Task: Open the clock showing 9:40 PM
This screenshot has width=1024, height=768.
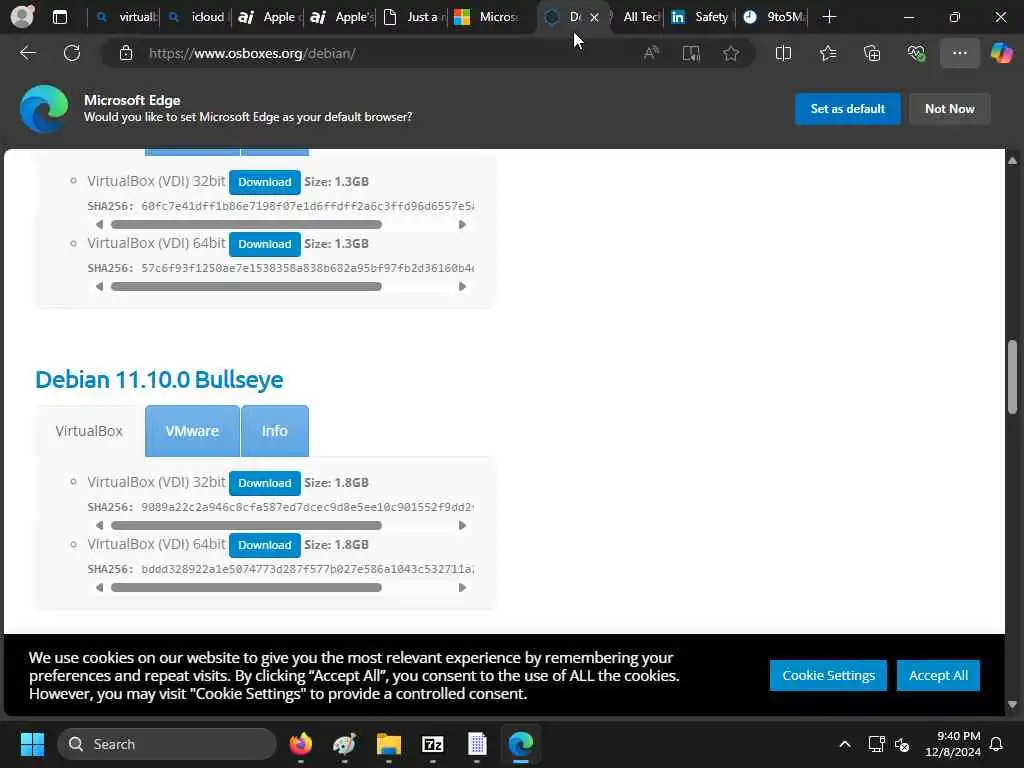Action: click(x=953, y=744)
